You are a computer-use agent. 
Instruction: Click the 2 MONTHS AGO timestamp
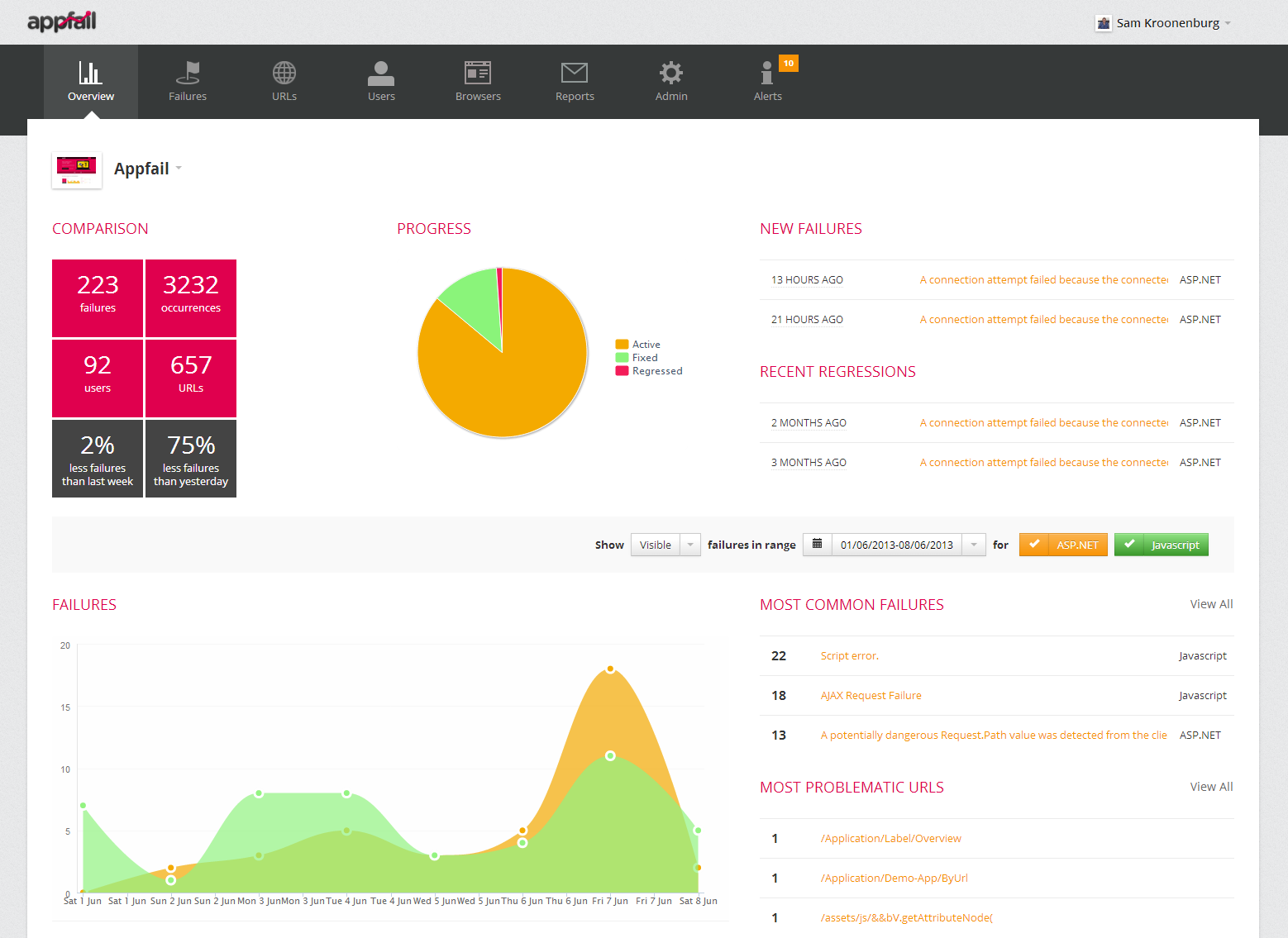(x=809, y=422)
